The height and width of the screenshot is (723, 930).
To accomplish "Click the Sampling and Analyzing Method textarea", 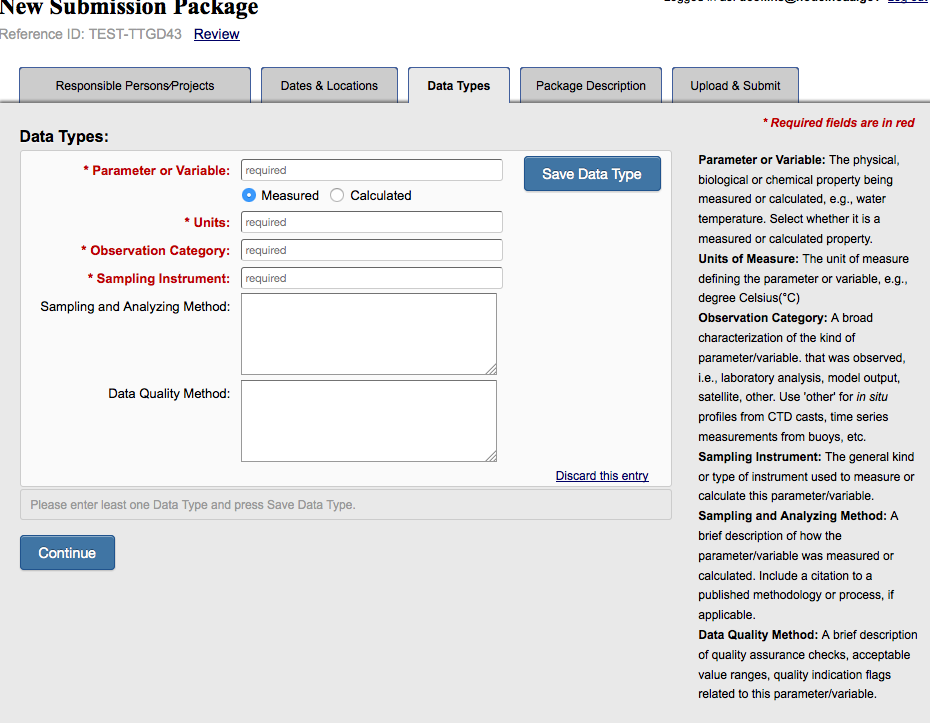I will pos(368,334).
